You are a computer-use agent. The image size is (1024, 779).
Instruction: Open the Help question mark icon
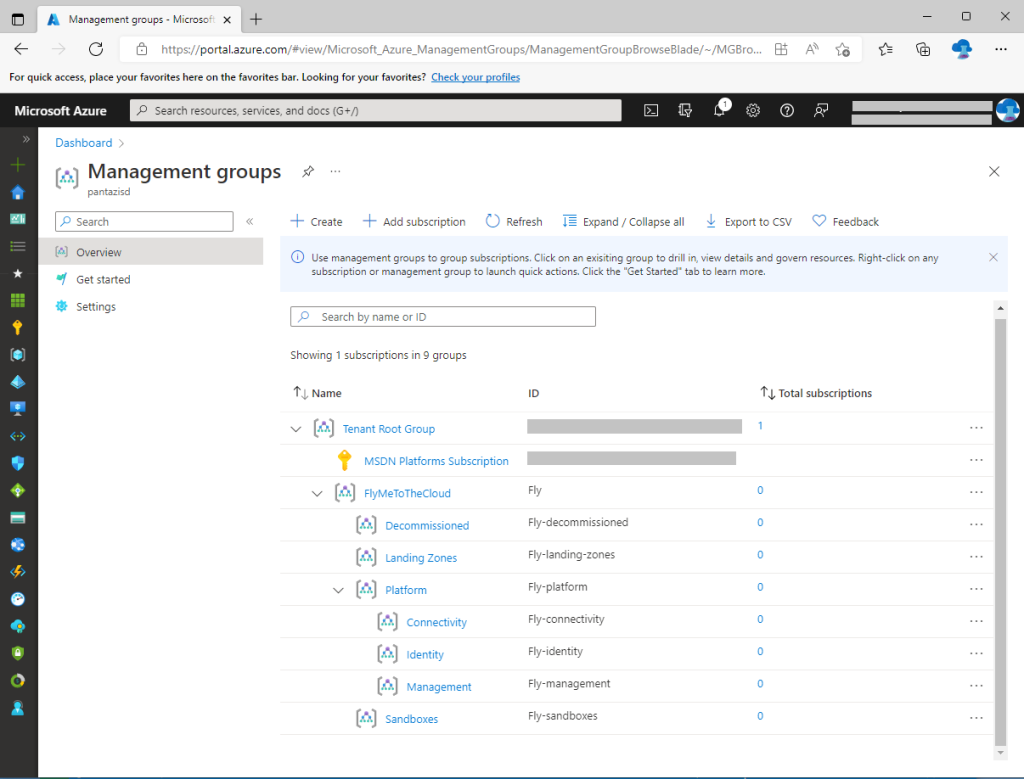tap(787, 110)
